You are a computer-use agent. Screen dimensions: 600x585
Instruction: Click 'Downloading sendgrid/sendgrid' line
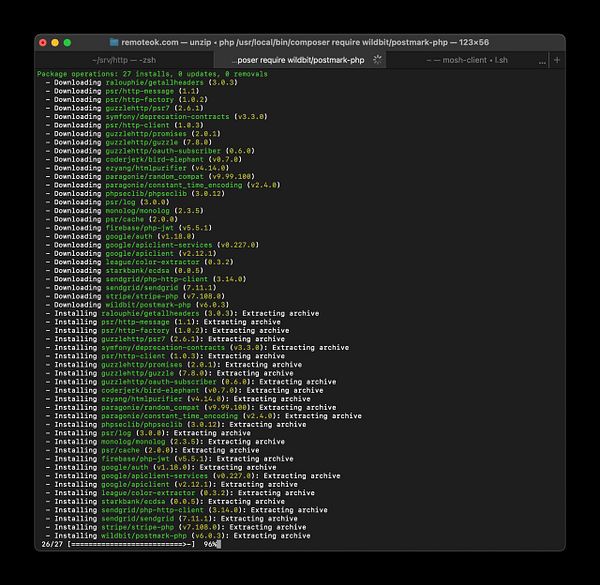coord(131,288)
